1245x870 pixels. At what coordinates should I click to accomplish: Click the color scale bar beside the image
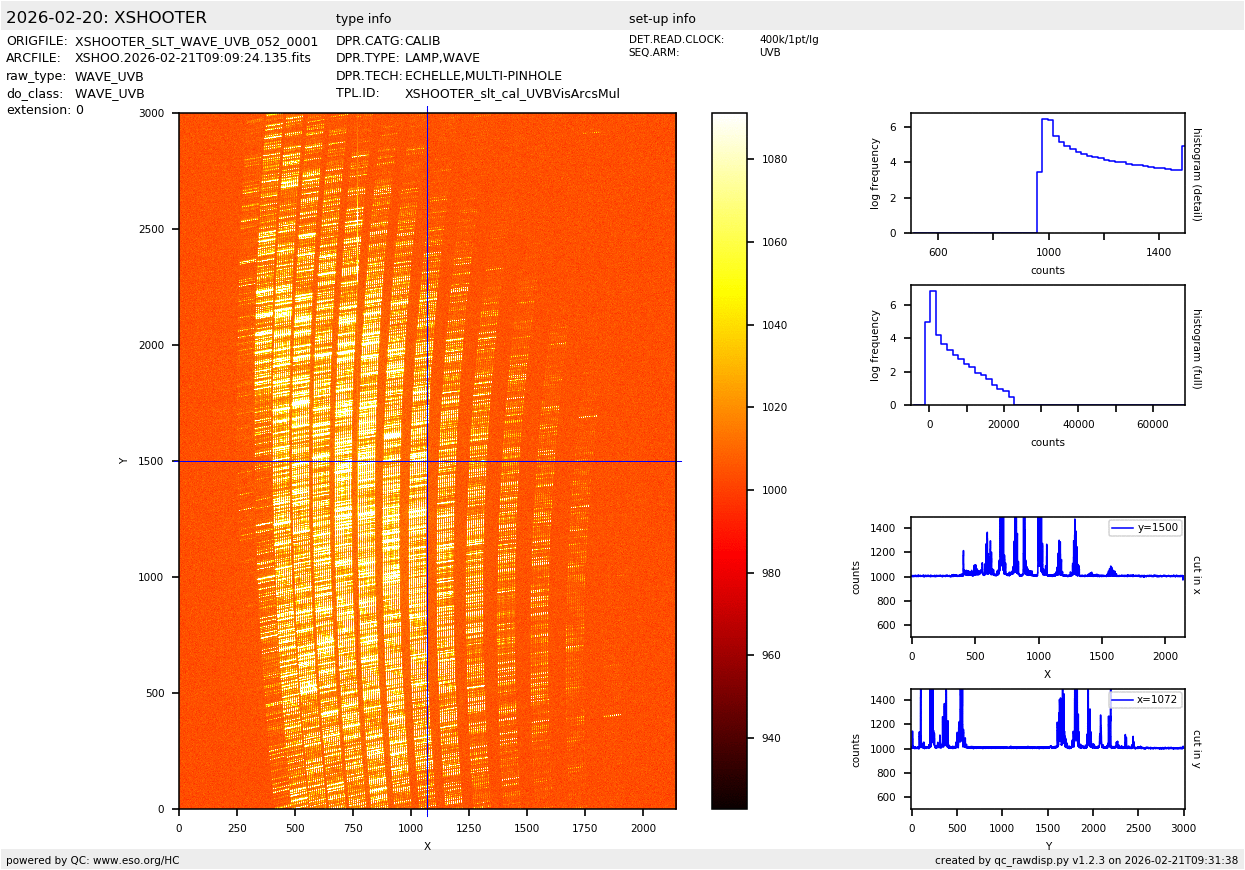[729, 460]
